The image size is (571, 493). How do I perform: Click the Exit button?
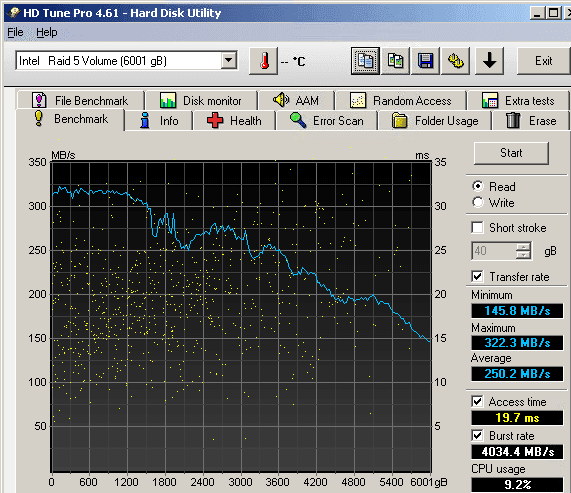point(543,61)
